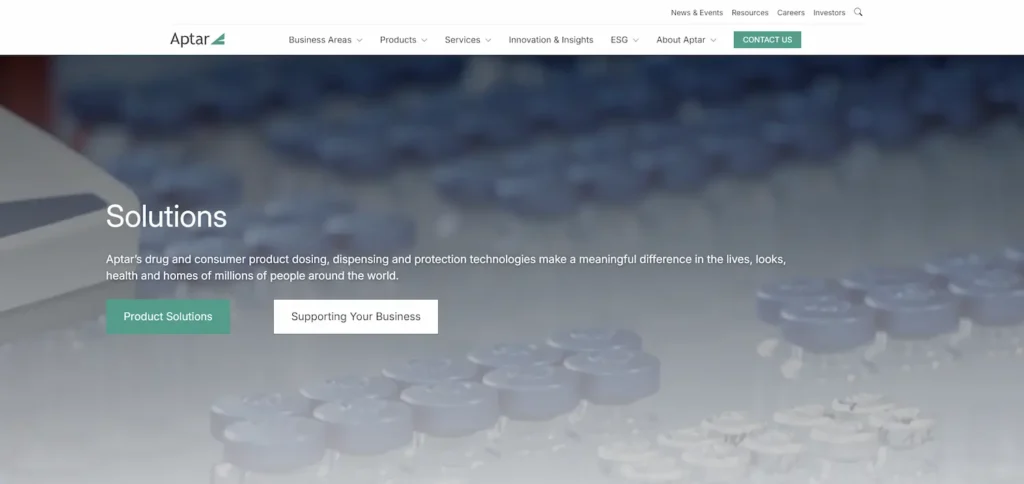Click the Aptar logo

(197, 39)
